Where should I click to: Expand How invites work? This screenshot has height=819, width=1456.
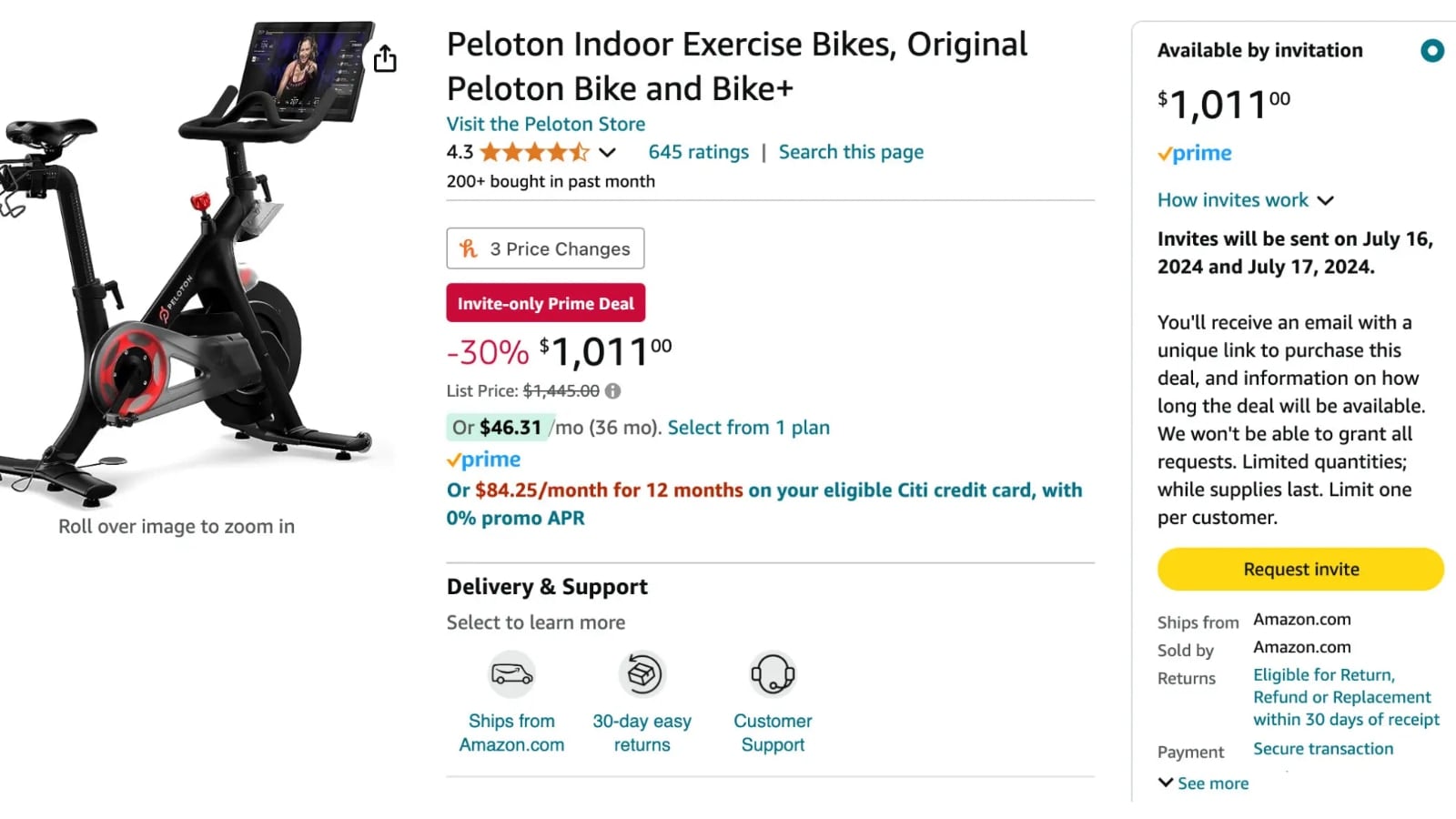[x=1245, y=200]
